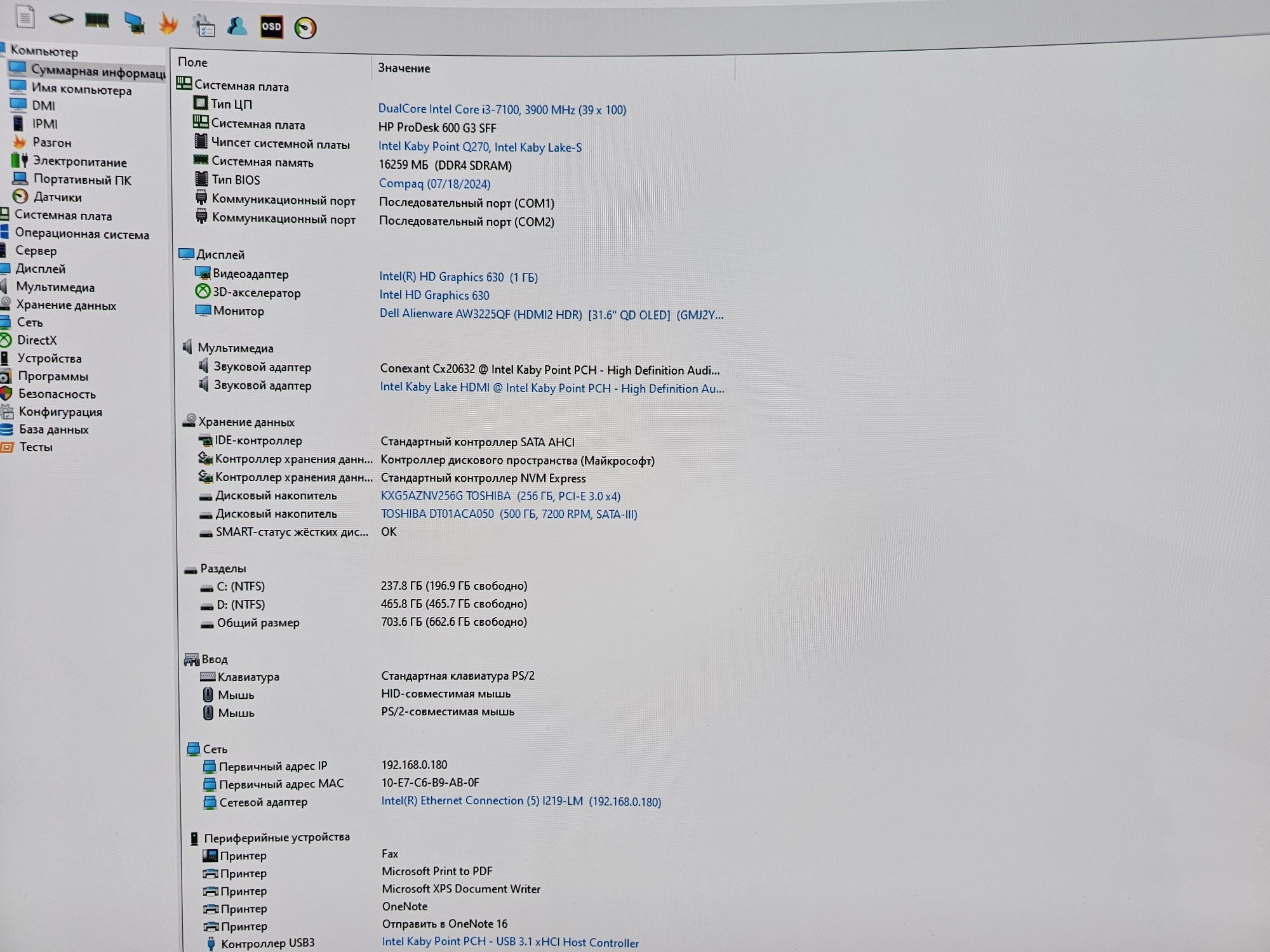Open 'Intel(R) Ethernet Connection (5) I219-LM' link
The height and width of the screenshot is (952, 1270).
pyautogui.click(x=521, y=801)
